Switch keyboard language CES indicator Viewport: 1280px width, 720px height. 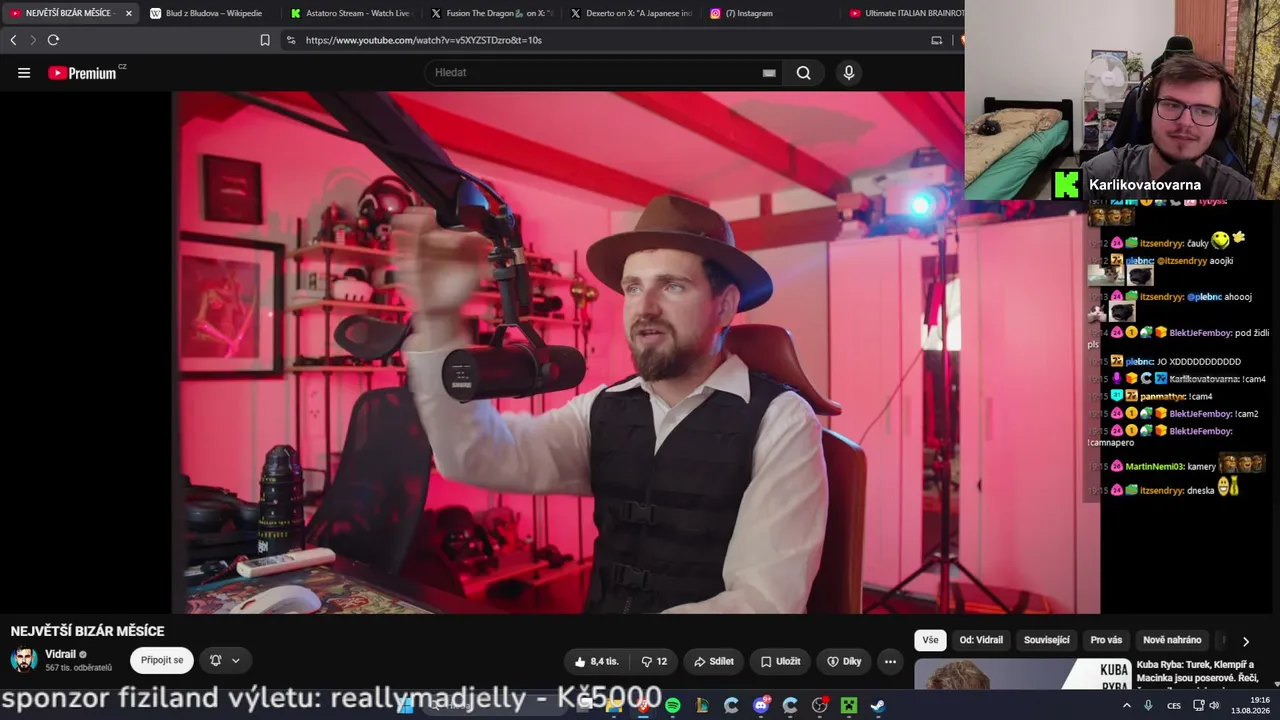[1174, 705]
